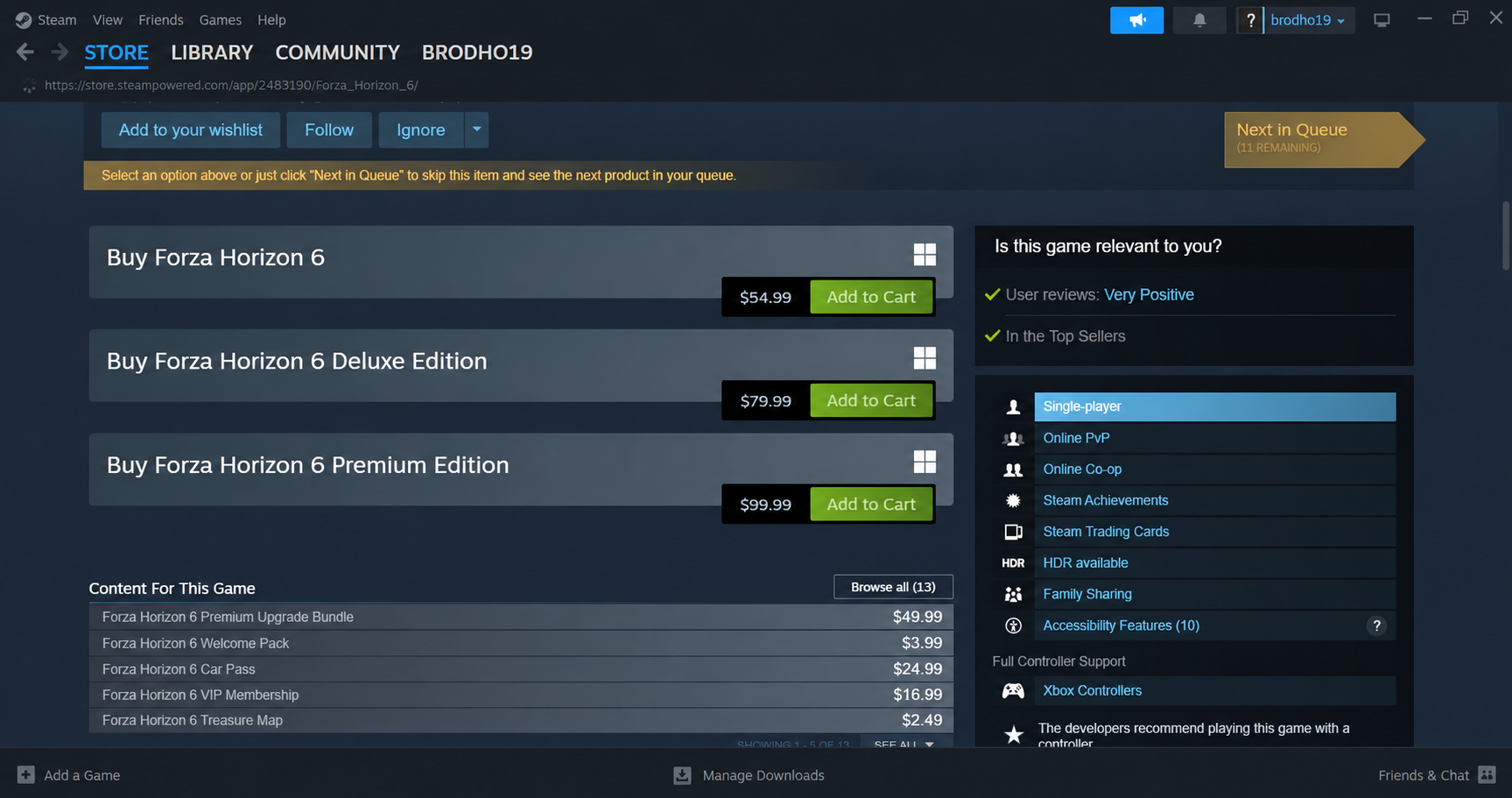Image resolution: width=1512 pixels, height=798 pixels.
Task: Click Add to your wishlist
Action: point(190,130)
